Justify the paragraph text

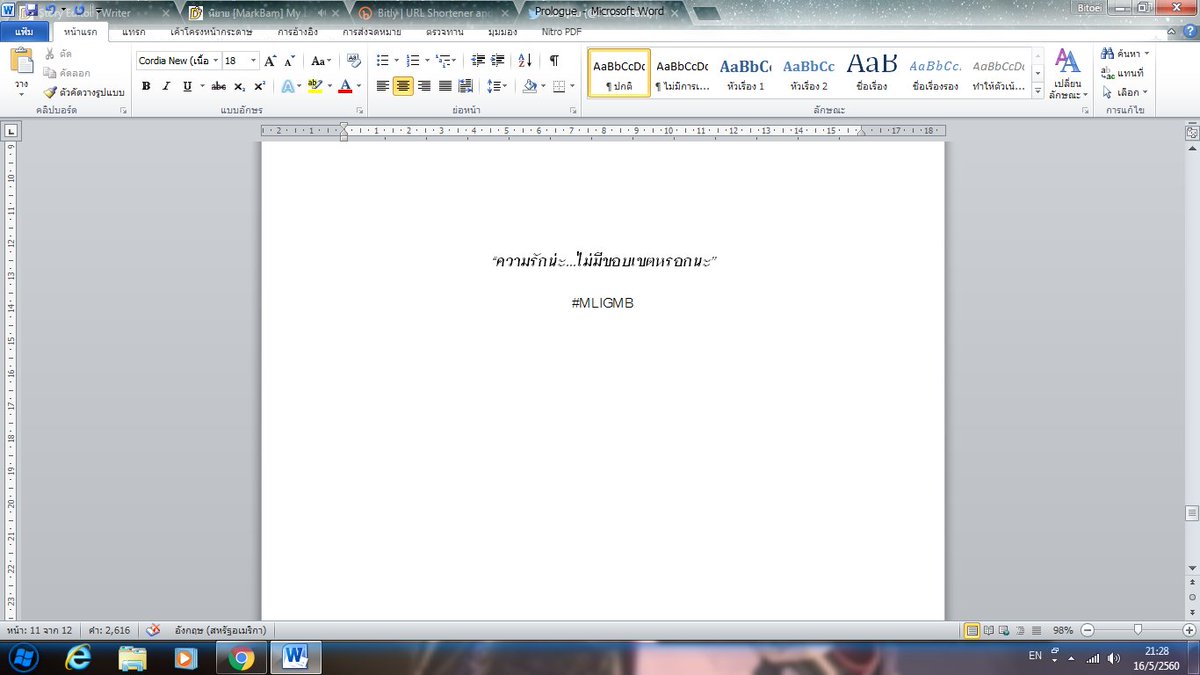445,87
